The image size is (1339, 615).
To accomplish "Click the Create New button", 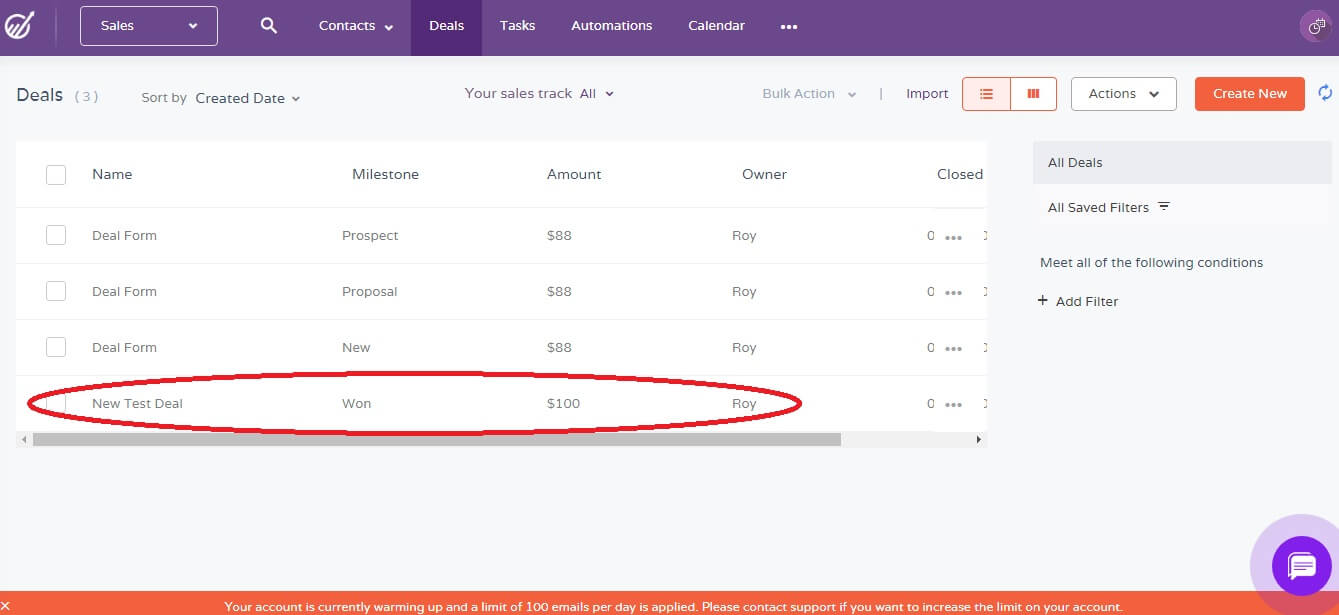I will pyautogui.click(x=1249, y=94).
